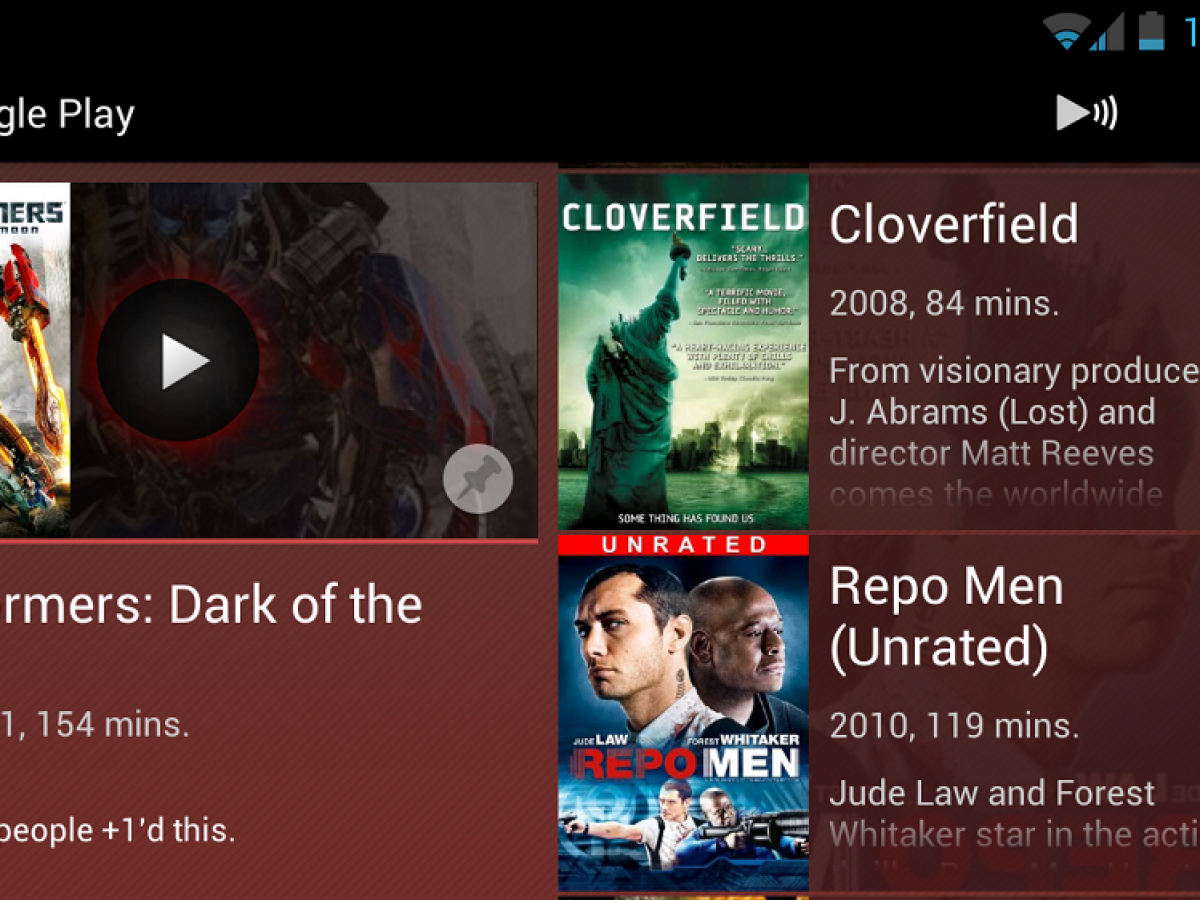Play the Transformers movie trailer
The height and width of the screenshot is (900, 1200).
pyautogui.click(x=179, y=360)
